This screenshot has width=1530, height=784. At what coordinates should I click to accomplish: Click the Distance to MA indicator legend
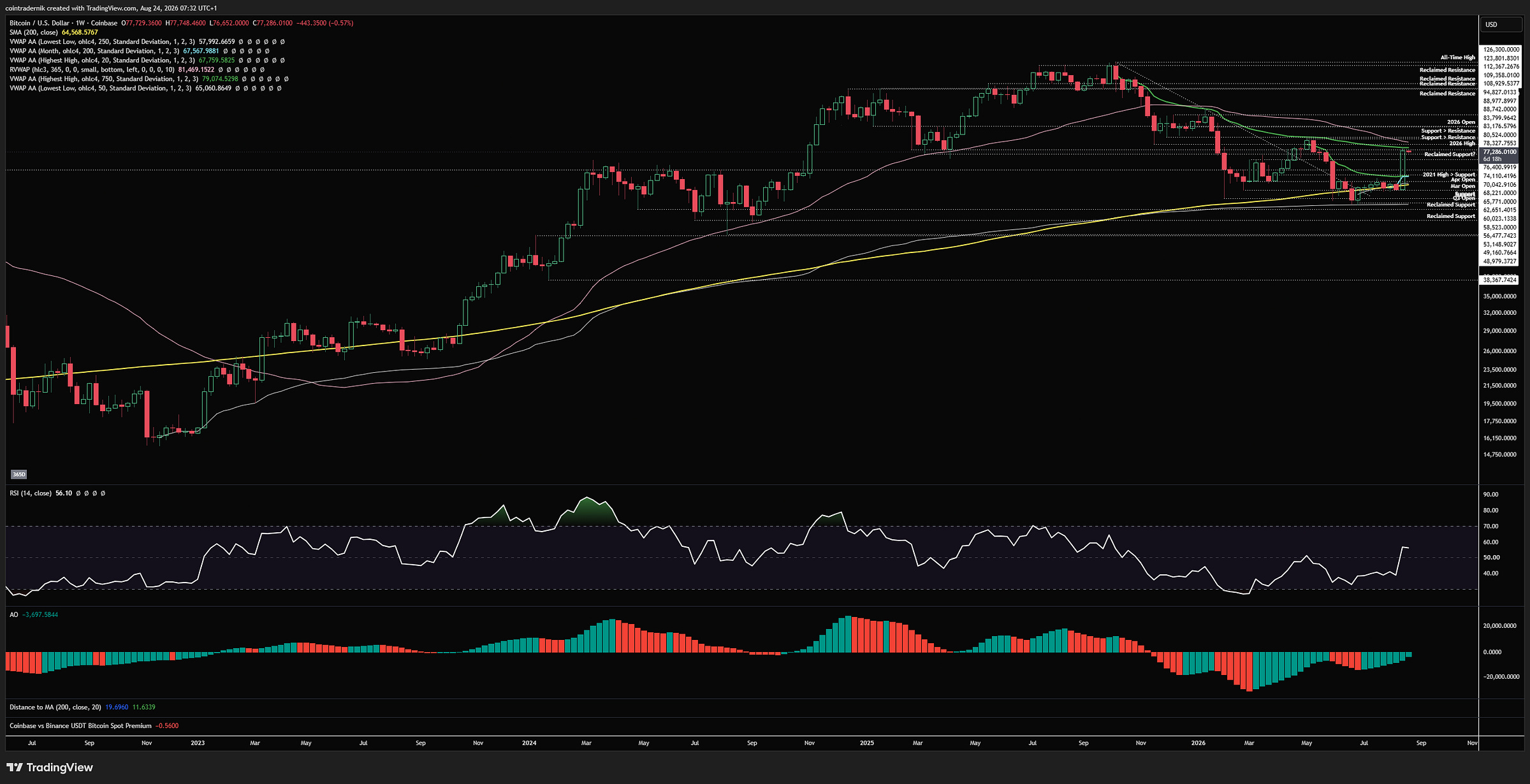55,707
